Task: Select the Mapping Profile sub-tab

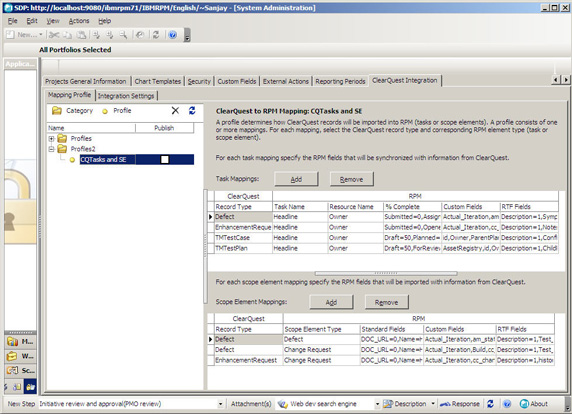Action: [70, 95]
